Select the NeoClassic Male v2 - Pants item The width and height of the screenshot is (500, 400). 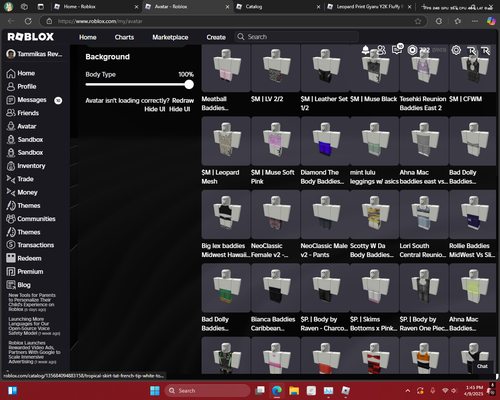(x=325, y=214)
